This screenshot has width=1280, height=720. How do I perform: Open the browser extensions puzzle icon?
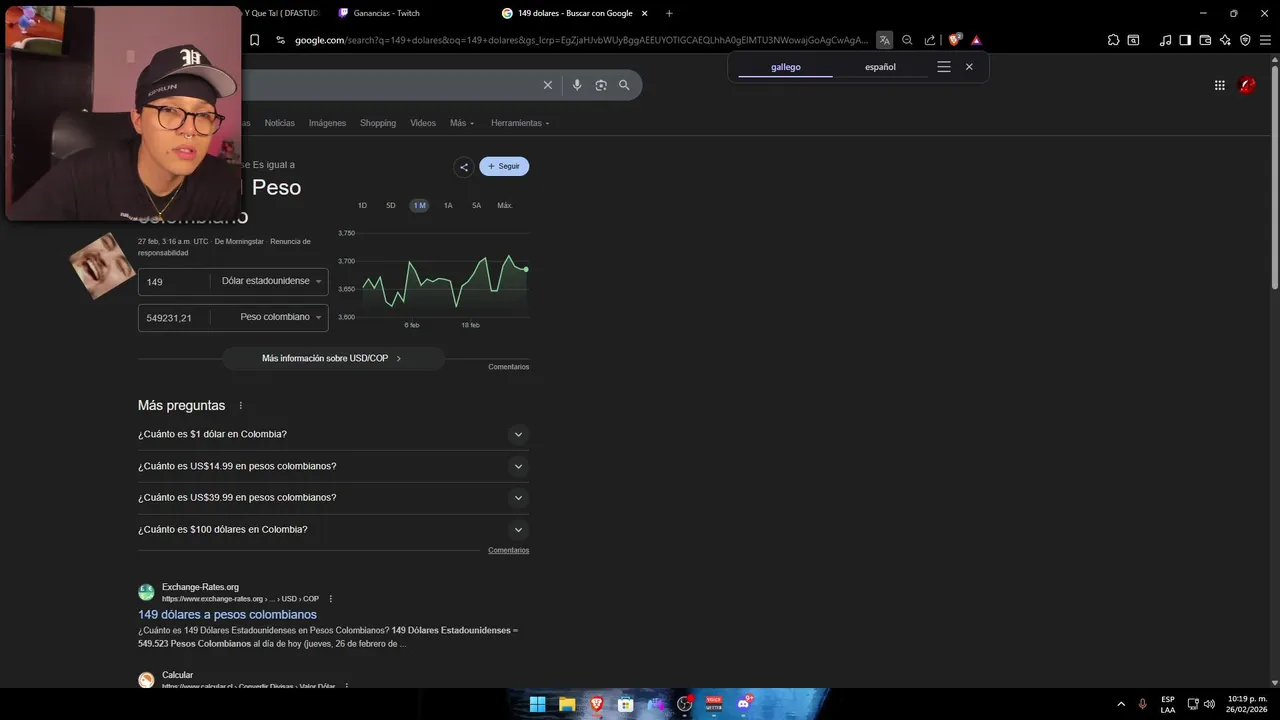[x=1113, y=40]
